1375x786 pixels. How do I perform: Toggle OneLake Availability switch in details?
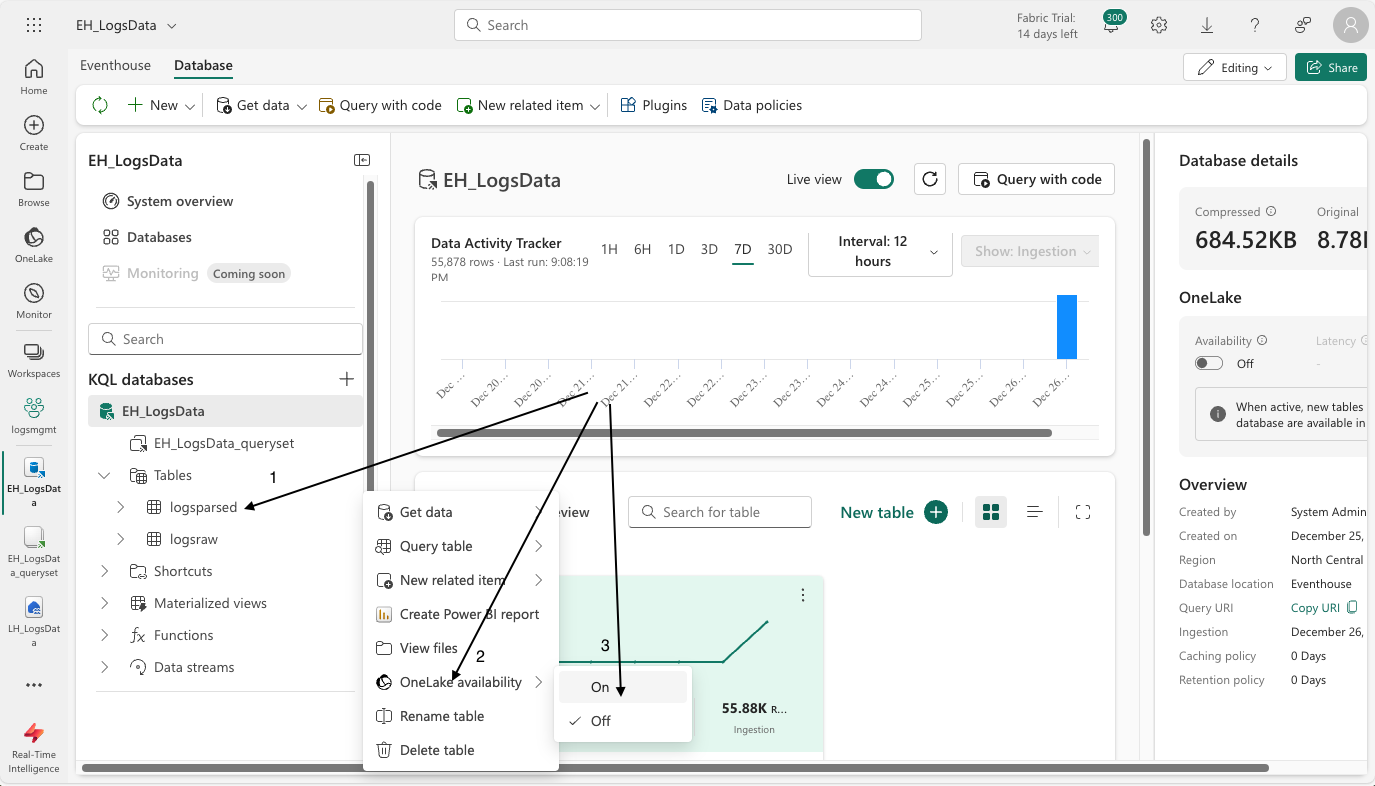1209,363
